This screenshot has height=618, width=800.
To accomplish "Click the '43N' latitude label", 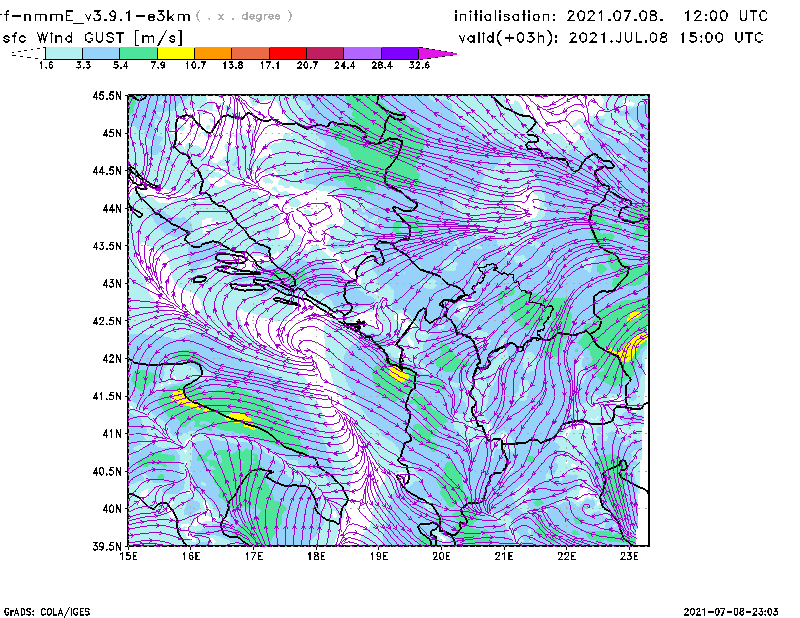I will tap(112, 283).
